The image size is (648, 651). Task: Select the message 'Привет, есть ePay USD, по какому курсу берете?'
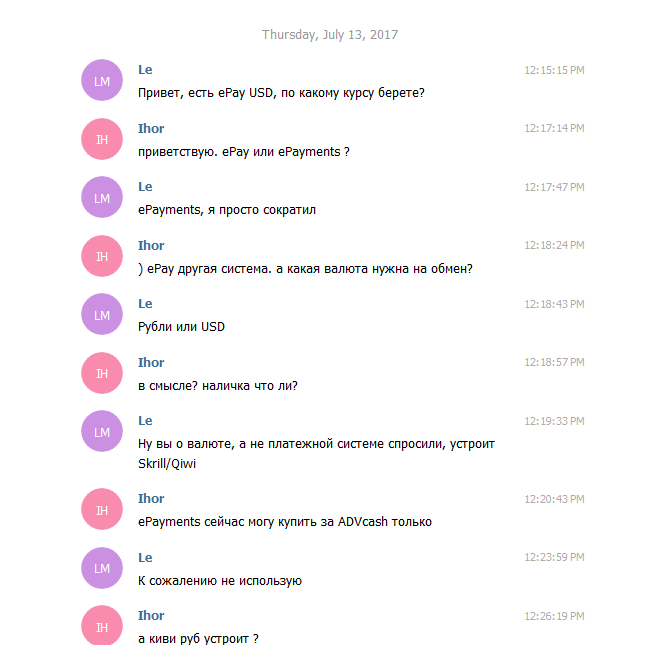pos(281,93)
